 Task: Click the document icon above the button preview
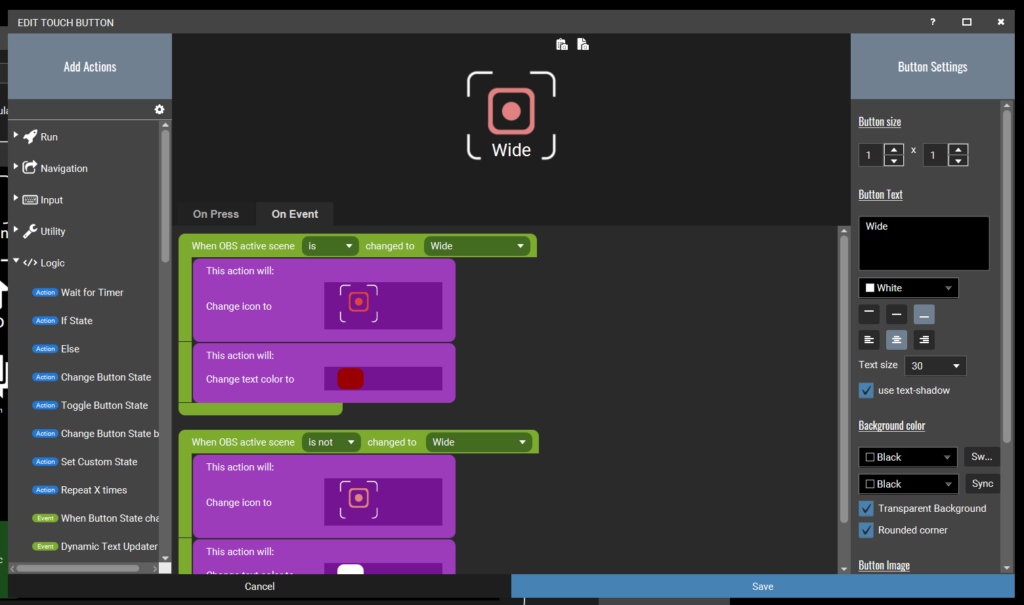pos(583,44)
